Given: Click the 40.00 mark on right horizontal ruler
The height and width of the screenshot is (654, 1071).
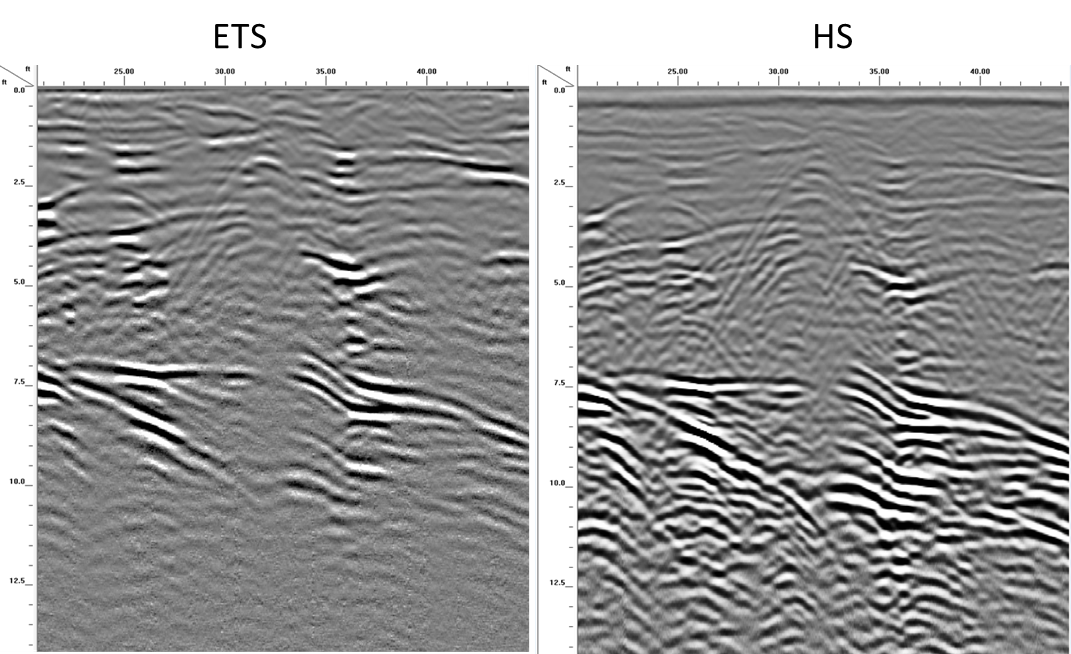Looking at the screenshot, I should point(980,72).
